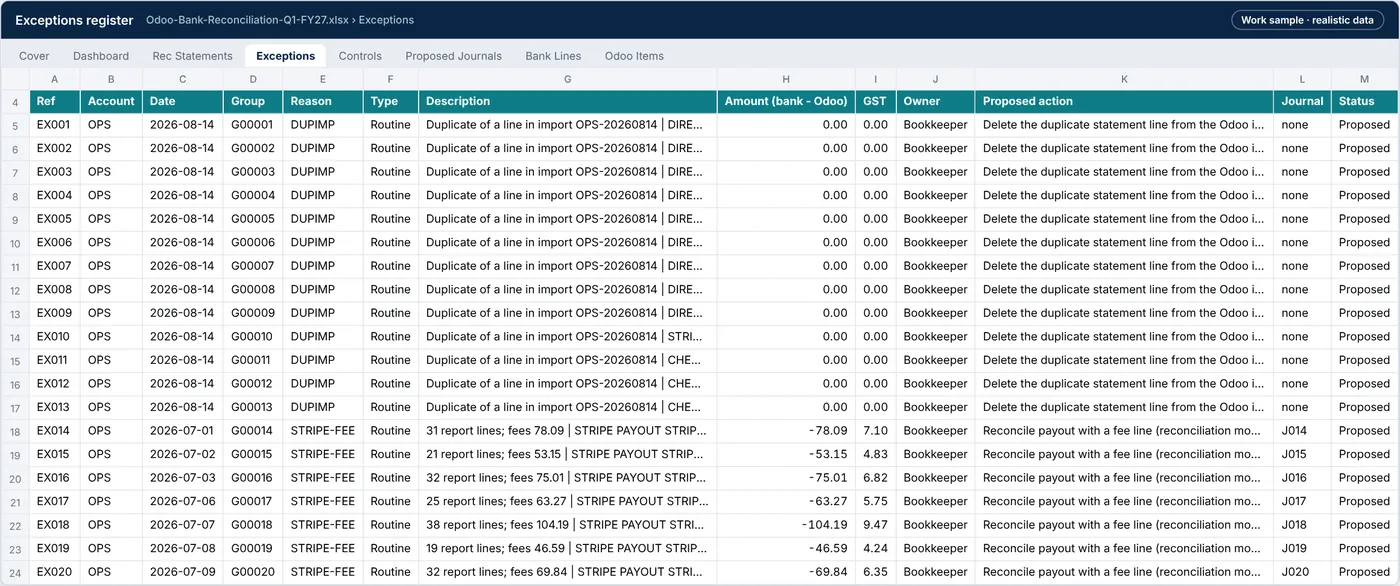Click the date cell 2026-07-09
The image size is (1400, 586).
[x=182, y=572]
